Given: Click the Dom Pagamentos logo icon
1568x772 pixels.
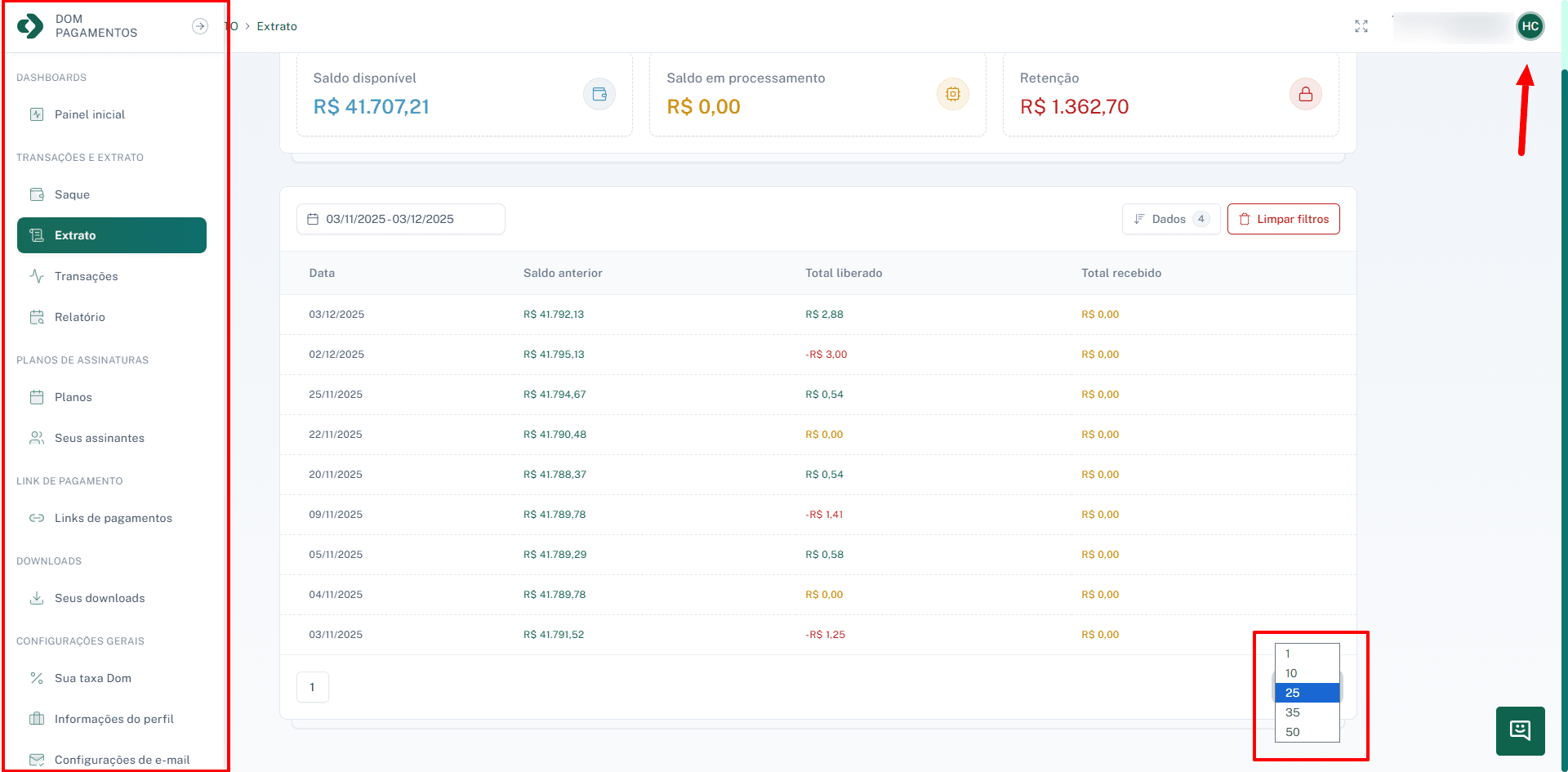Looking at the screenshot, I should [30, 26].
